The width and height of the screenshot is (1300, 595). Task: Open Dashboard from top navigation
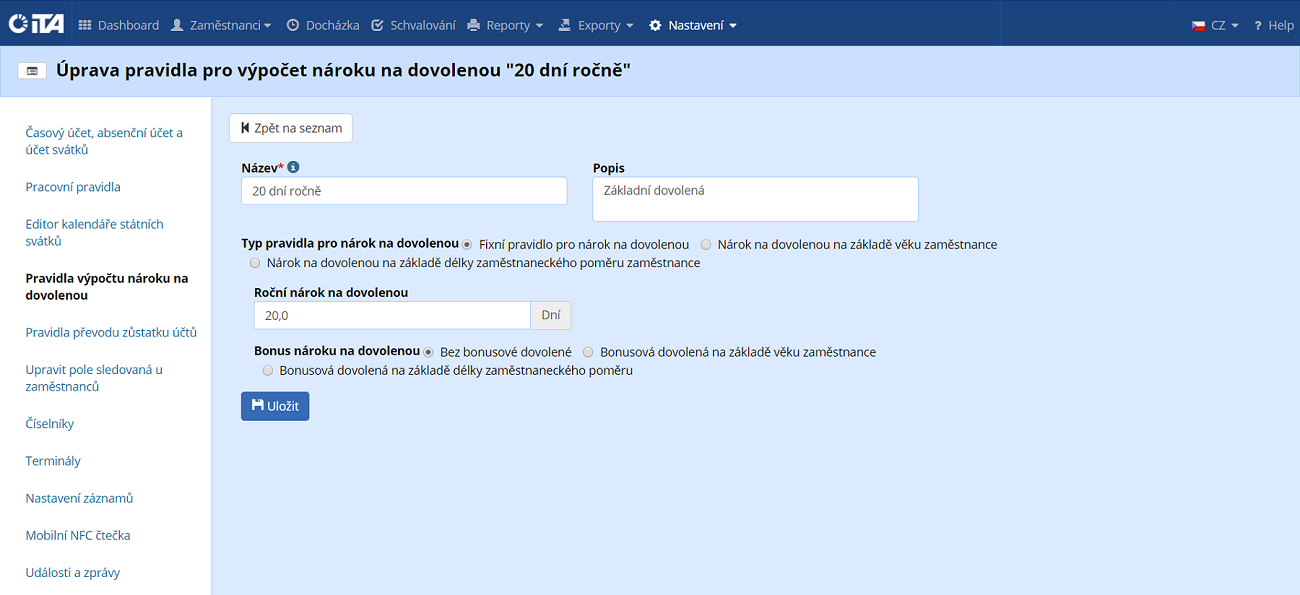click(x=118, y=25)
